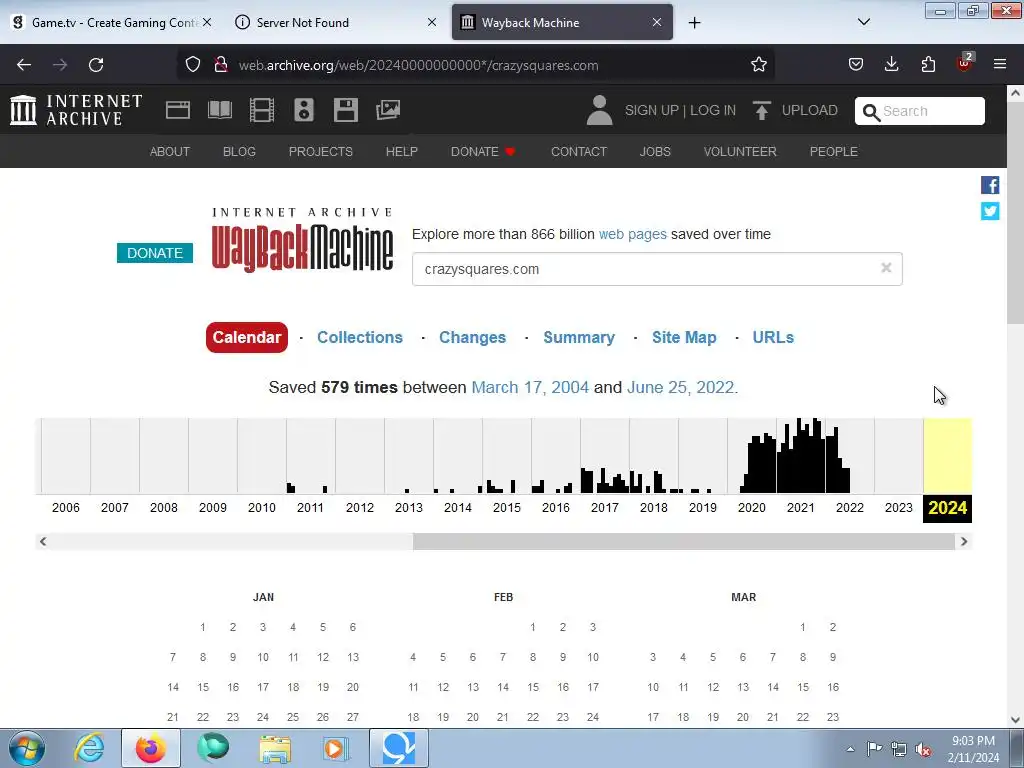Click the insecure connection lock icon

point(221,65)
